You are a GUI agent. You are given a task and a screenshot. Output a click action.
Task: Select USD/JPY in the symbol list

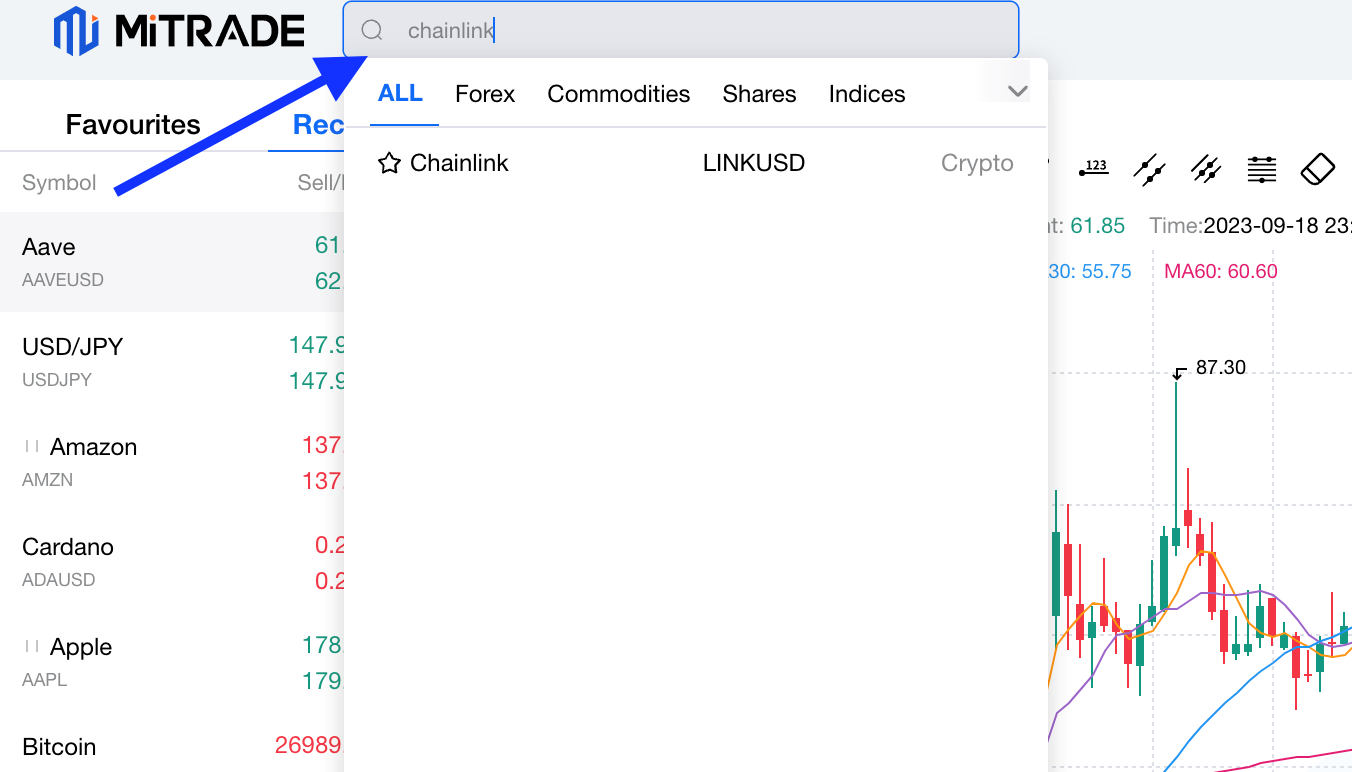(x=170, y=362)
